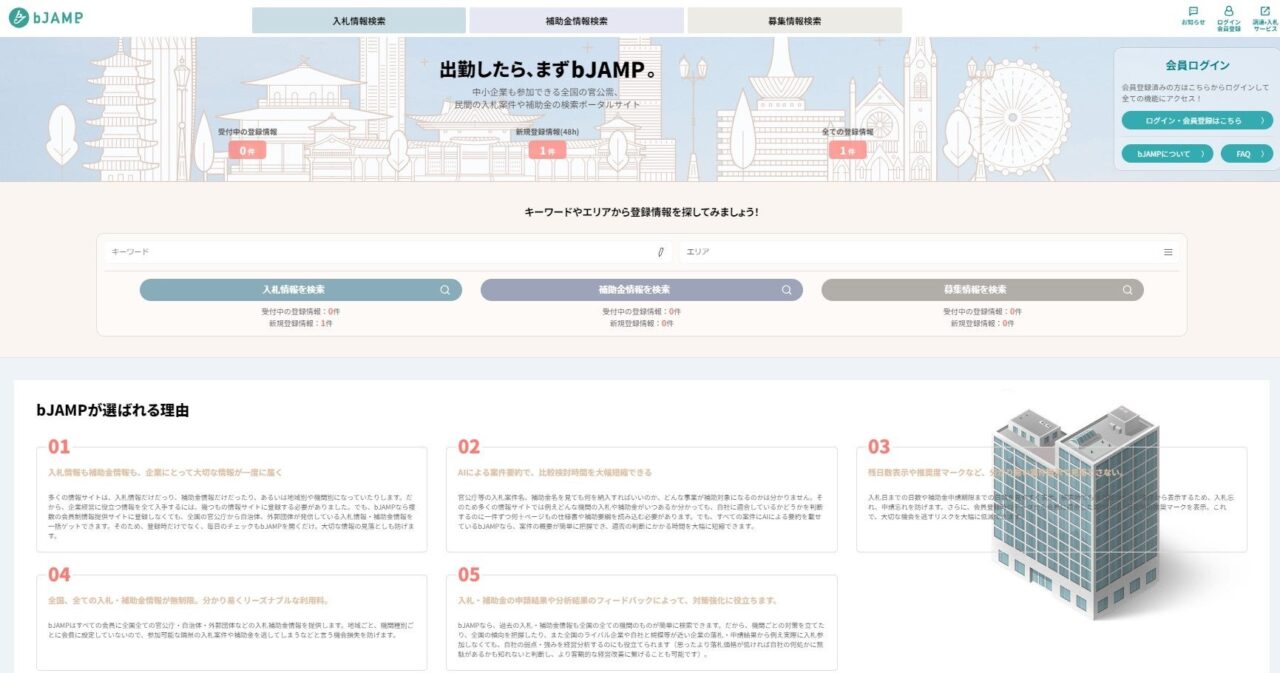This screenshot has width=1280, height=673.
Task: Open the エリア list menu icon
Action: (x=1168, y=252)
